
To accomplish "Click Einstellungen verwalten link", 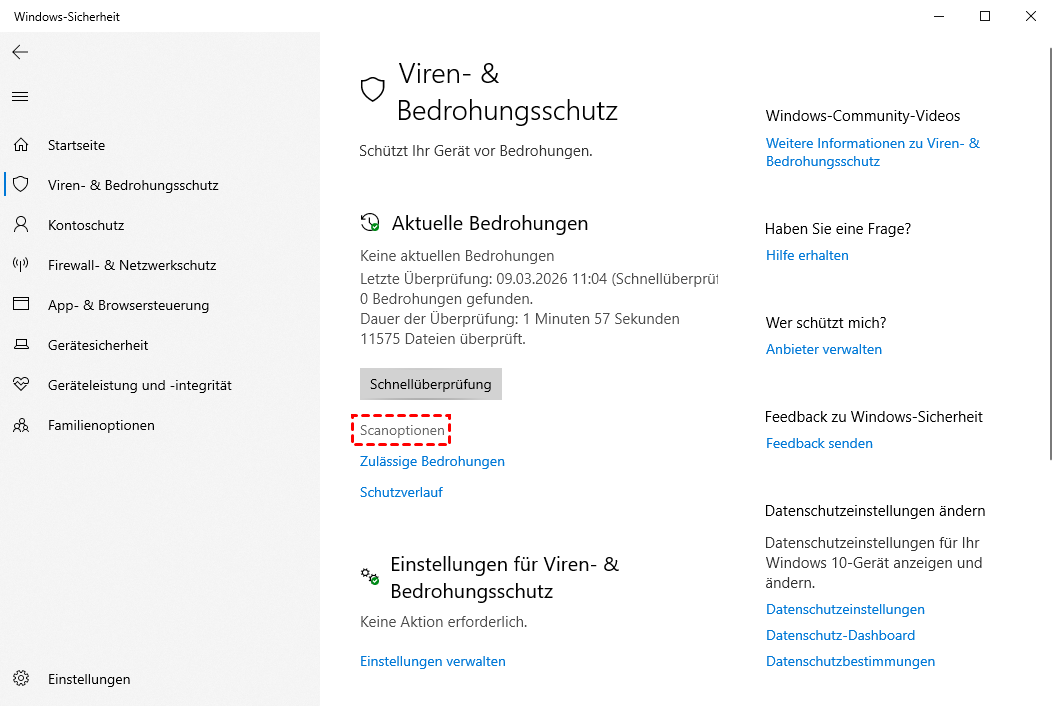I will pyautogui.click(x=432, y=661).
